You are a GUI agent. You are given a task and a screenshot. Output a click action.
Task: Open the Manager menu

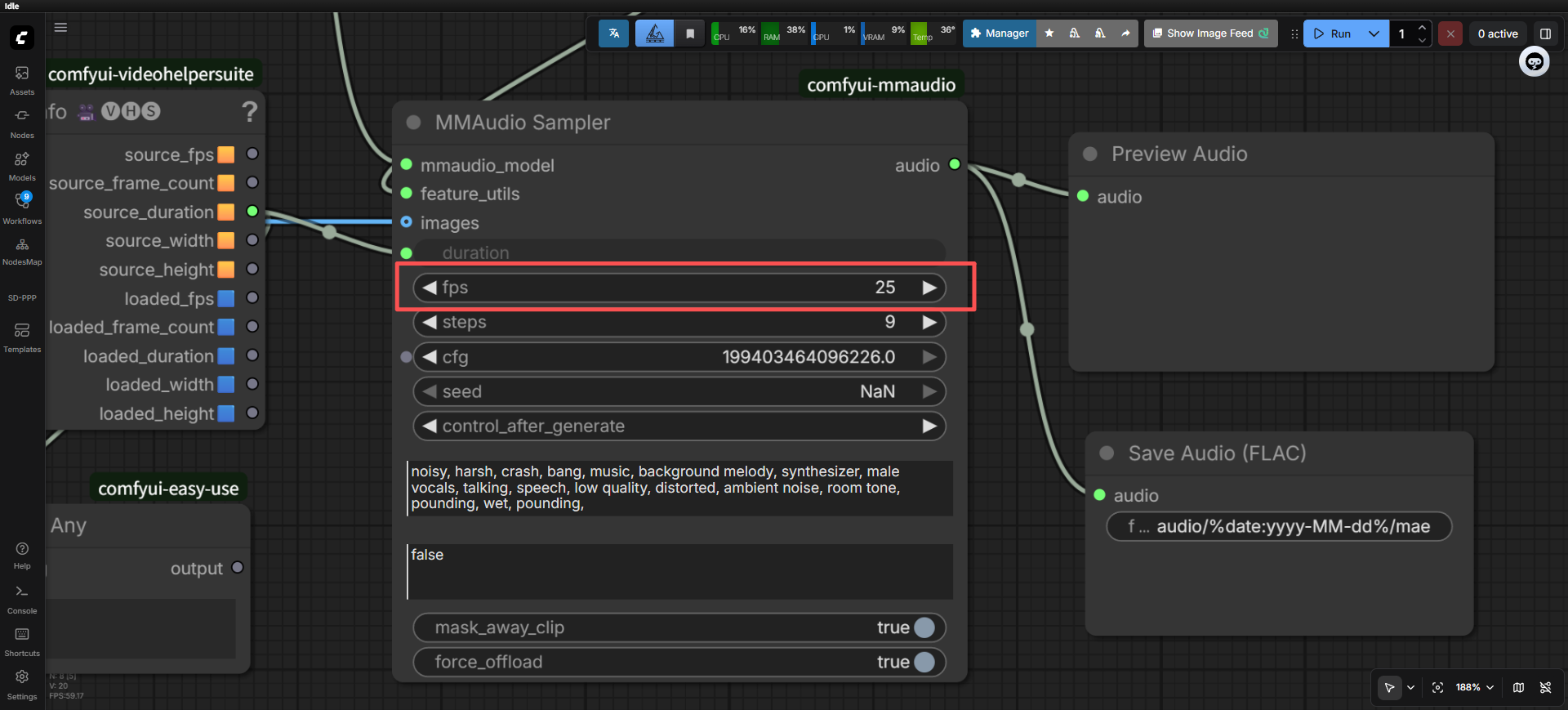[1000, 33]
